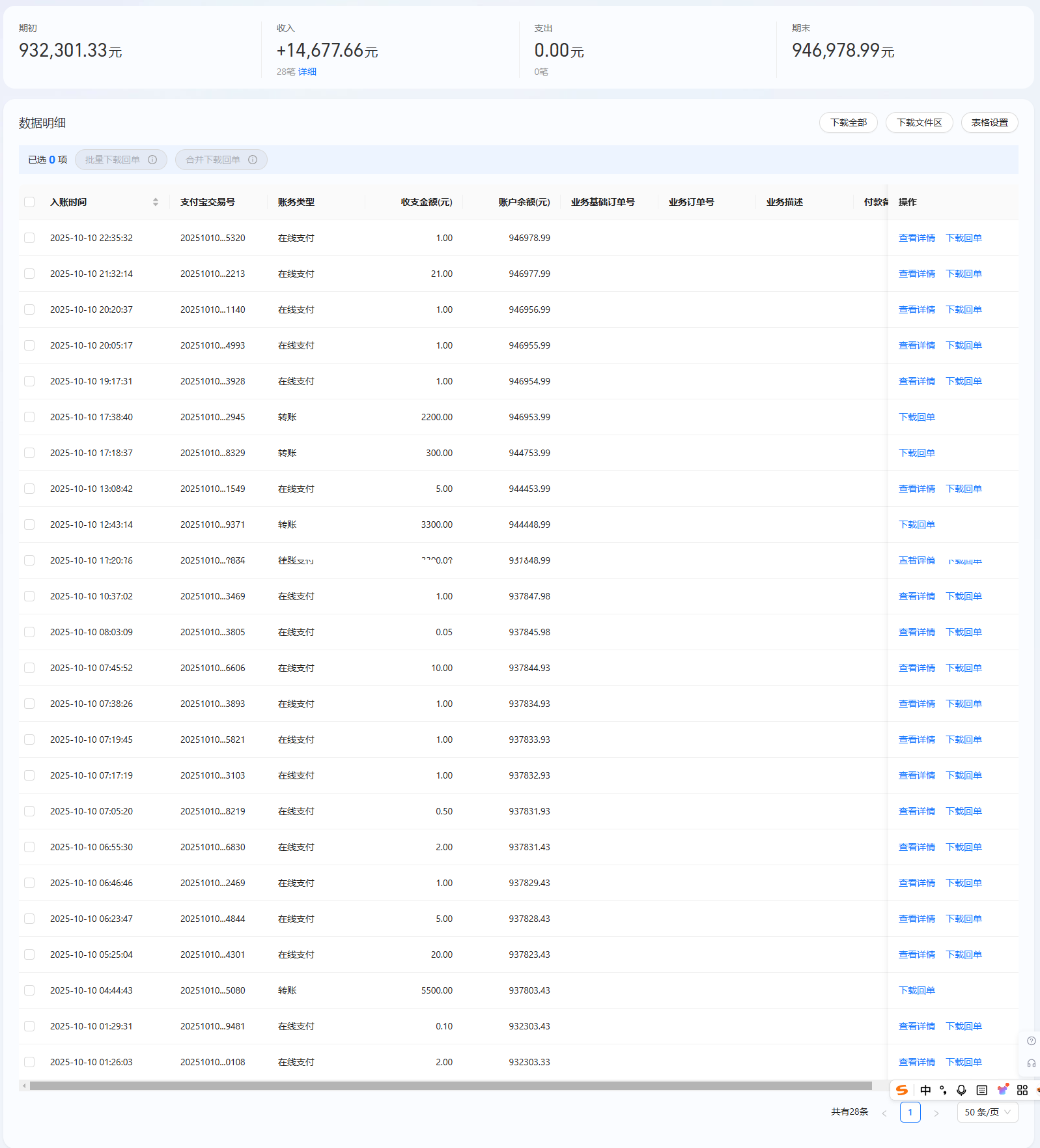This screenshot has height=1148, width=1040.
Task: Select the 5500.00 transfer row checkbox
Action: point(29,990)
